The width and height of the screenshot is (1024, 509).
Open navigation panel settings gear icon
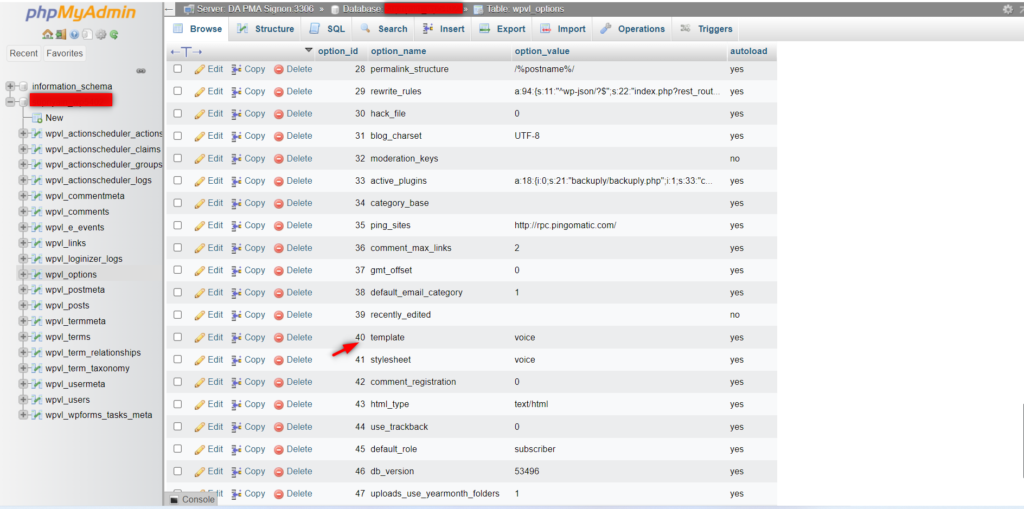tap(100, 34)
